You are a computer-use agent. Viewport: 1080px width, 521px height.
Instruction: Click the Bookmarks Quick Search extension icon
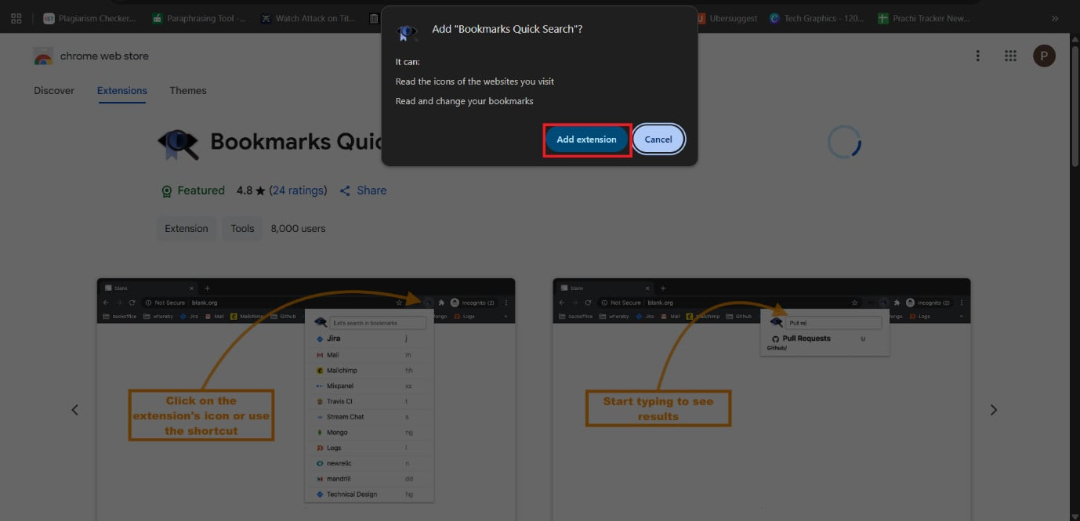tap(178, 143)
